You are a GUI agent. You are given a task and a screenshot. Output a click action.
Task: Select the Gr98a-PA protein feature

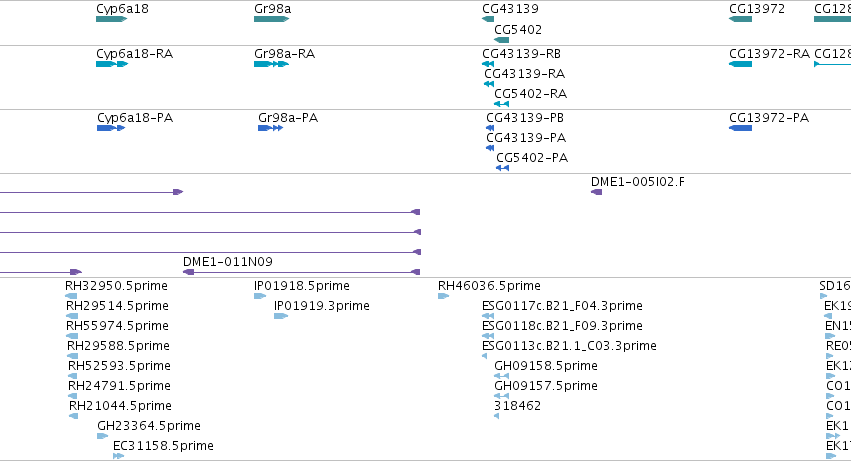[270, 128]
